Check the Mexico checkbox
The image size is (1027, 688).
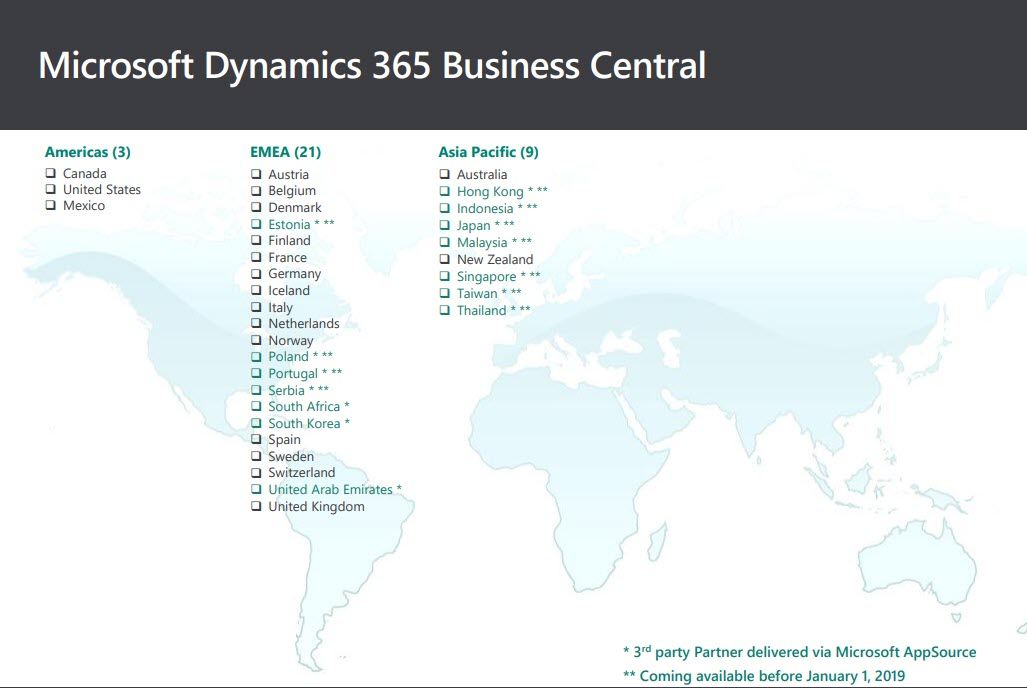(50, 205)
